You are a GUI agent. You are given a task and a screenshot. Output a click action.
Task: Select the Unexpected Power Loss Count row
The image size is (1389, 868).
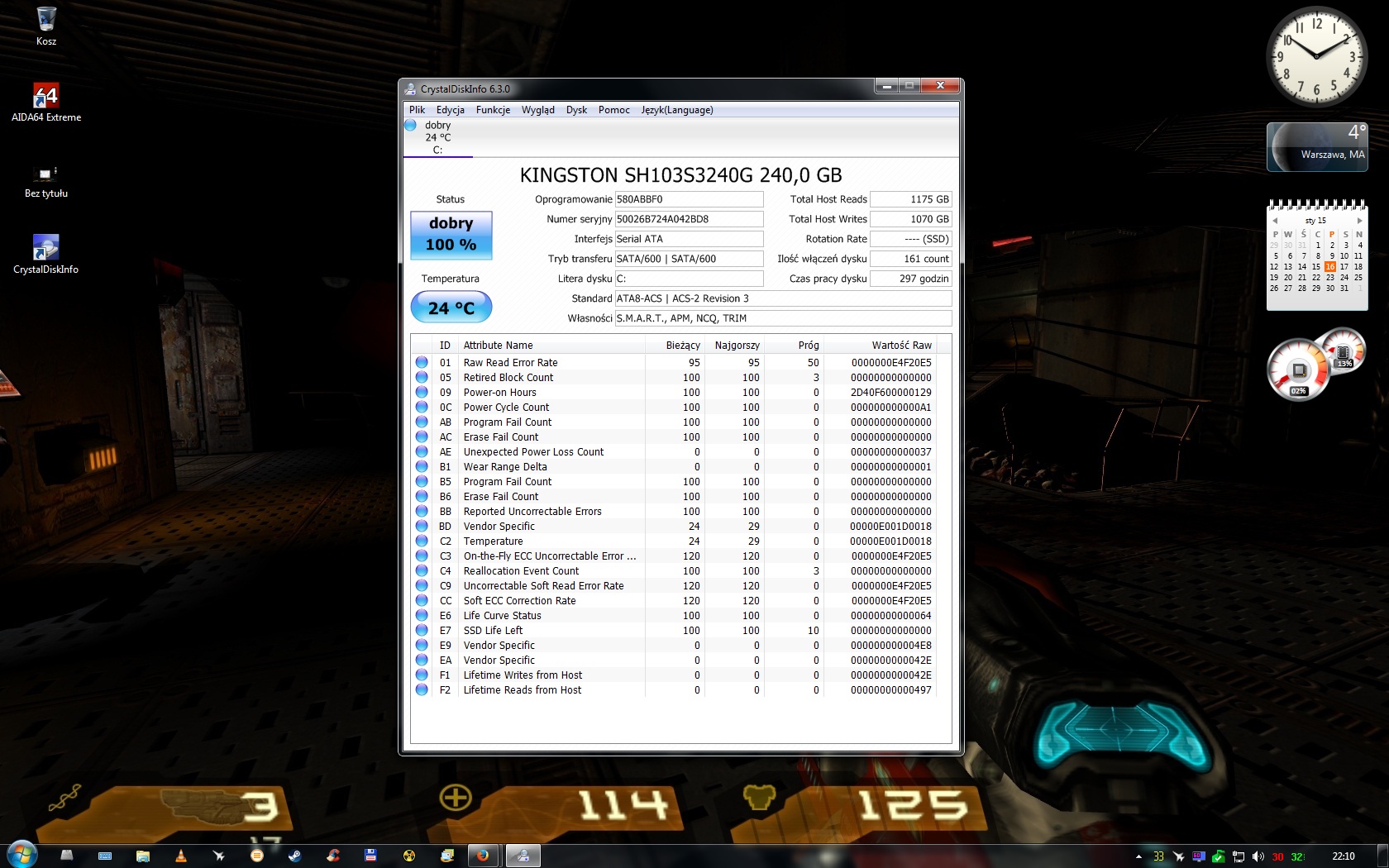(x=674, y=452)
